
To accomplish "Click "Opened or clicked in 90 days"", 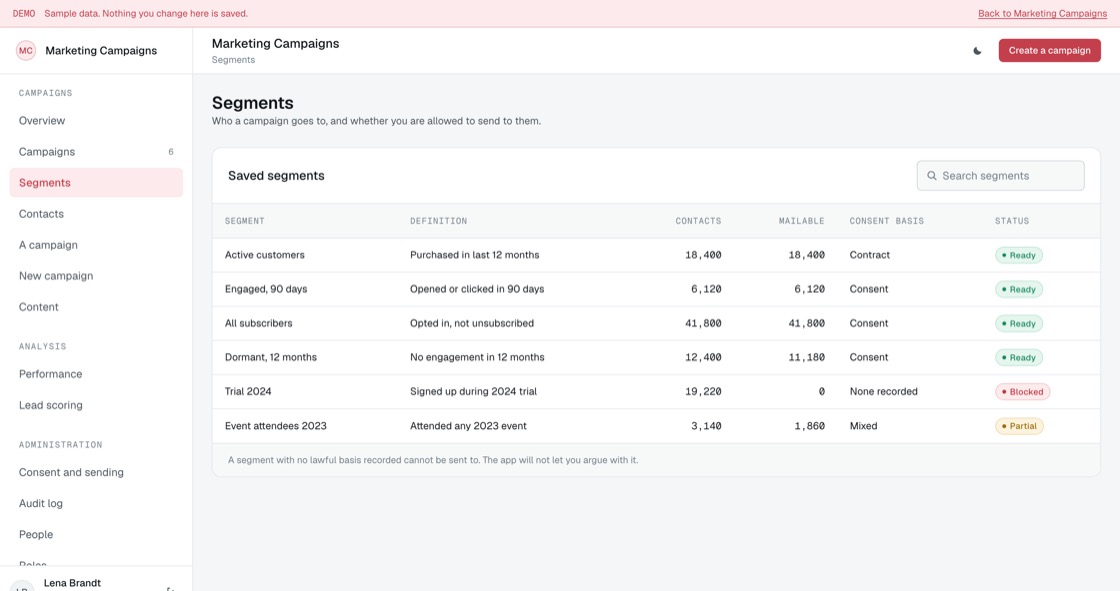I will pyautogui.click(x=477, y=289).
